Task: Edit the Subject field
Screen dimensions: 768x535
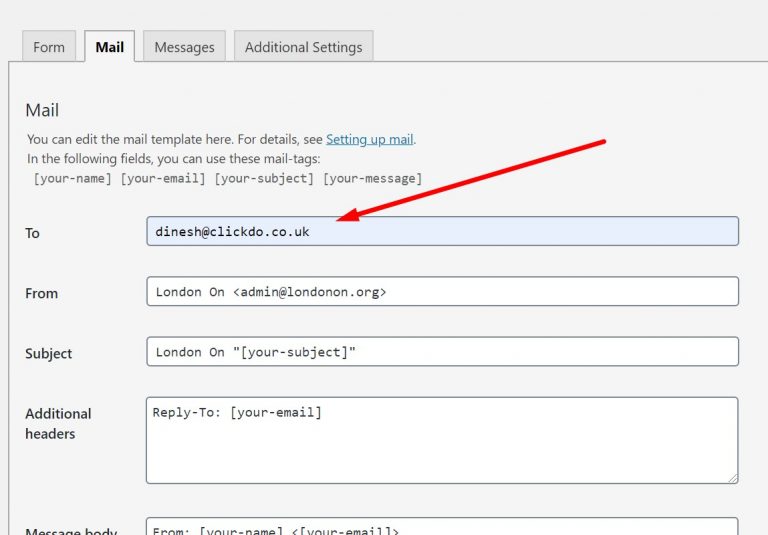Action: (442, 351)
